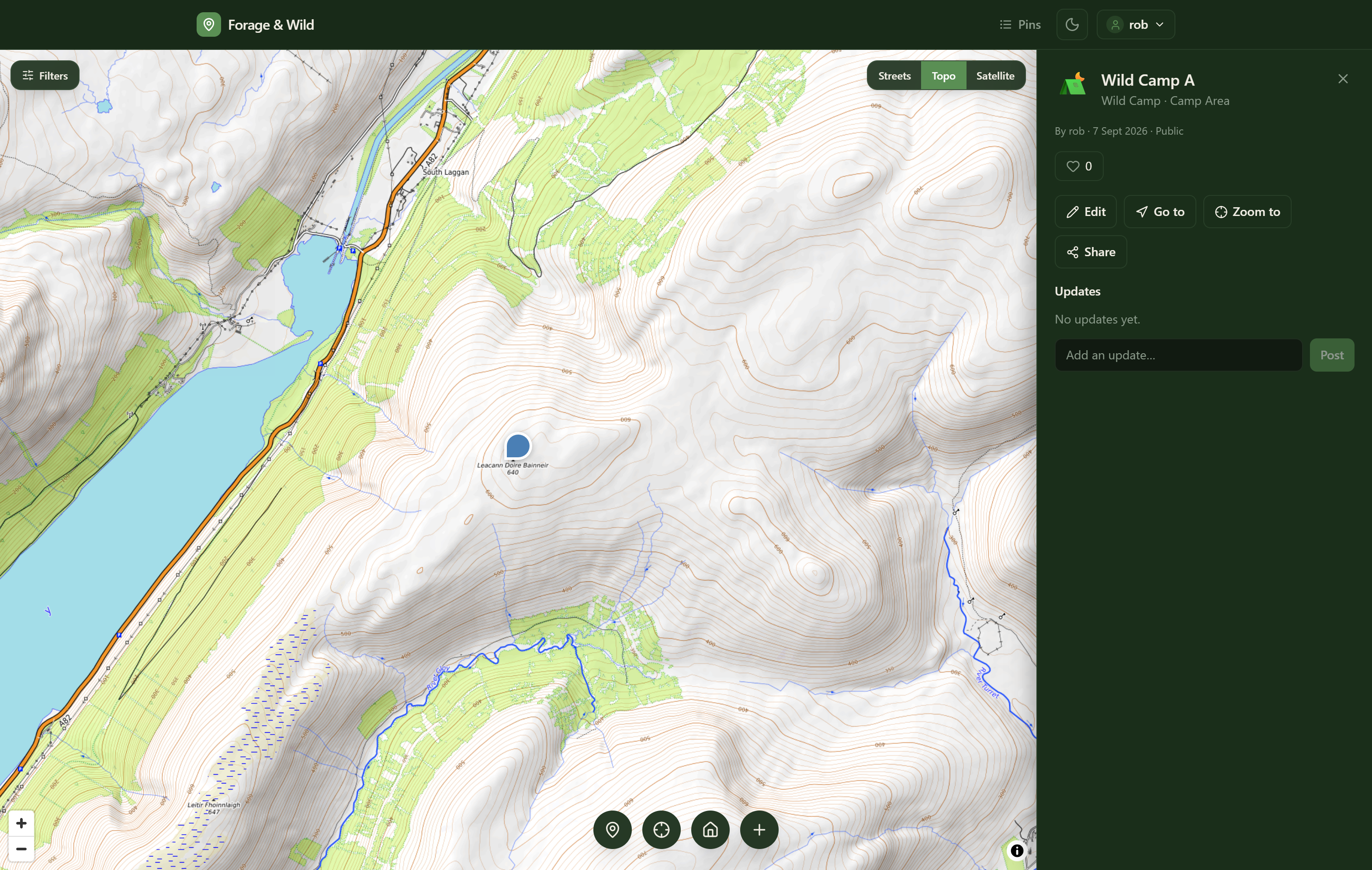Zoom in on the map
This screenshot has height=870, width=1372.
21,823
